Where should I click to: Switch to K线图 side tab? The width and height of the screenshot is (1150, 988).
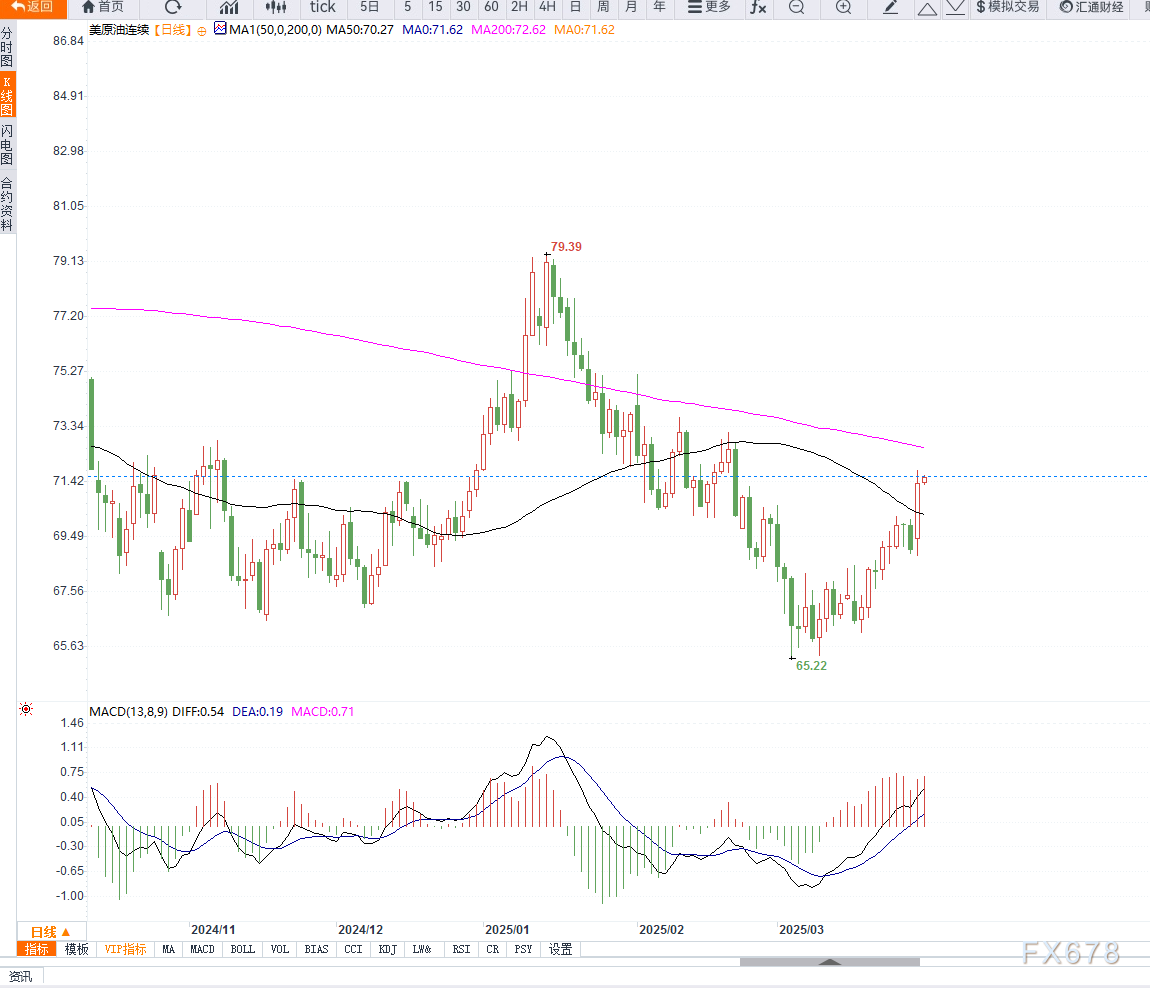coord(7,96)
